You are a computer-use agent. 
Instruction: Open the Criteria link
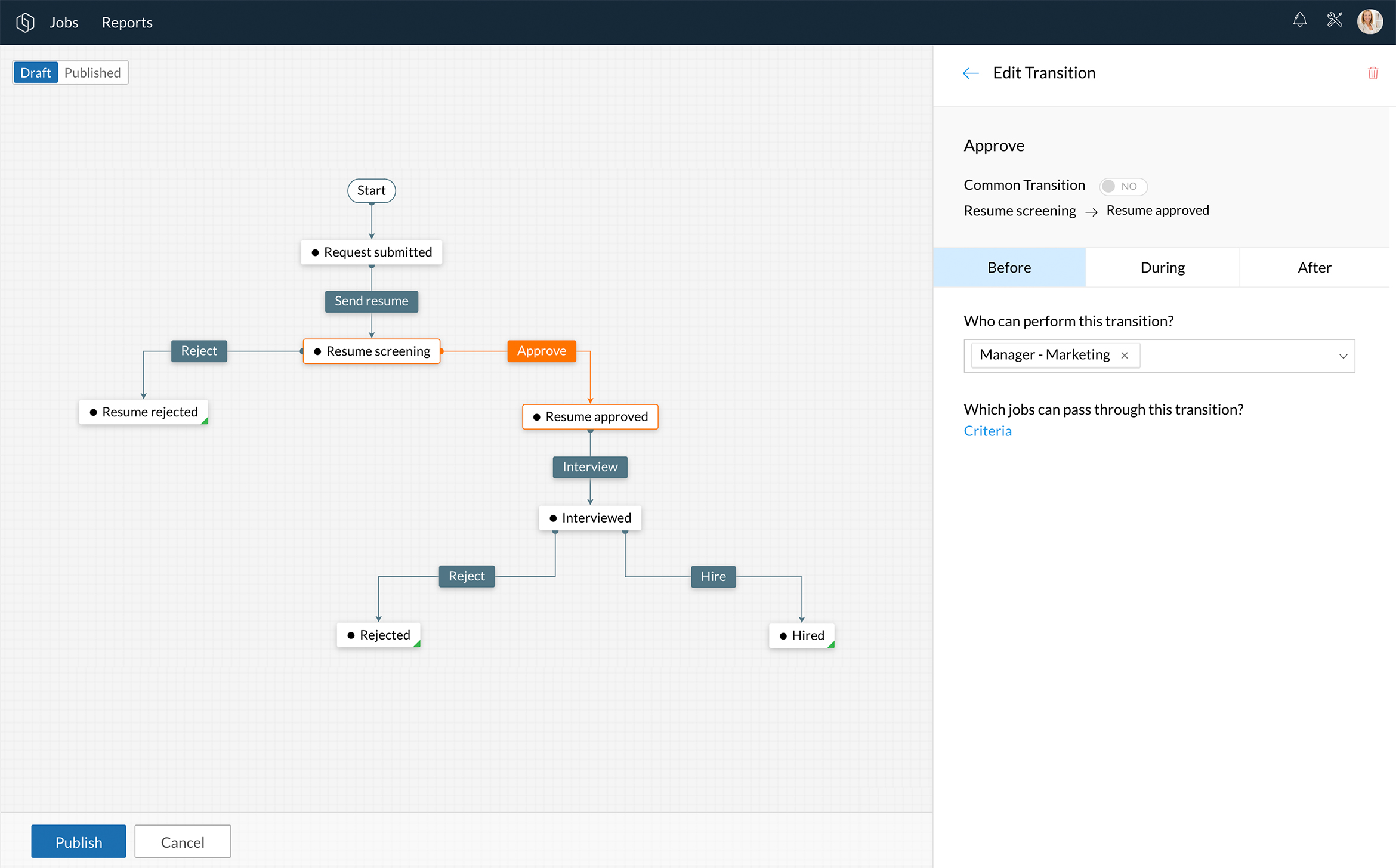pyautogui.click(x=987, y=431)
